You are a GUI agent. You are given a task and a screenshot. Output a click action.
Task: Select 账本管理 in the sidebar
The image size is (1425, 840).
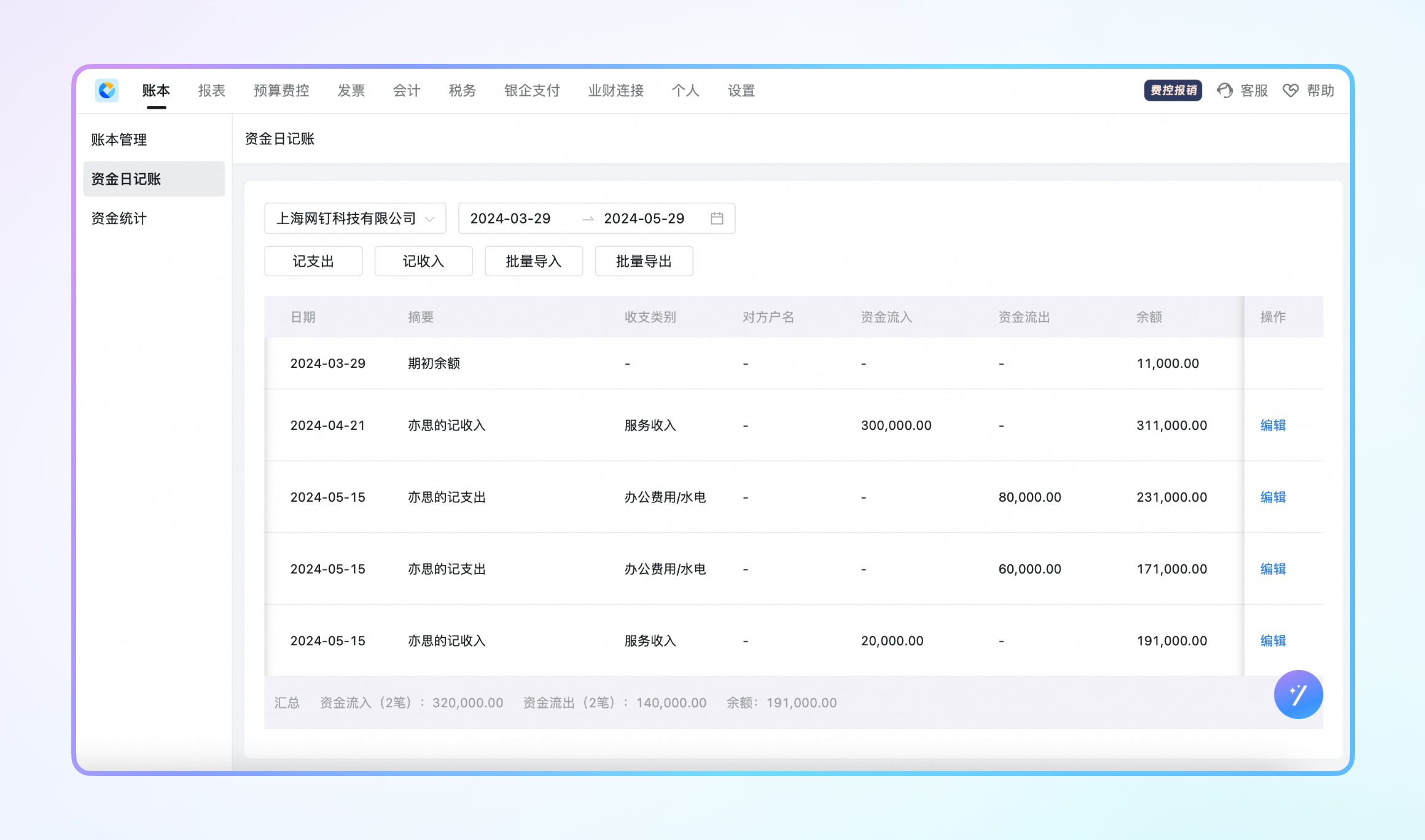tap(119, 139)
